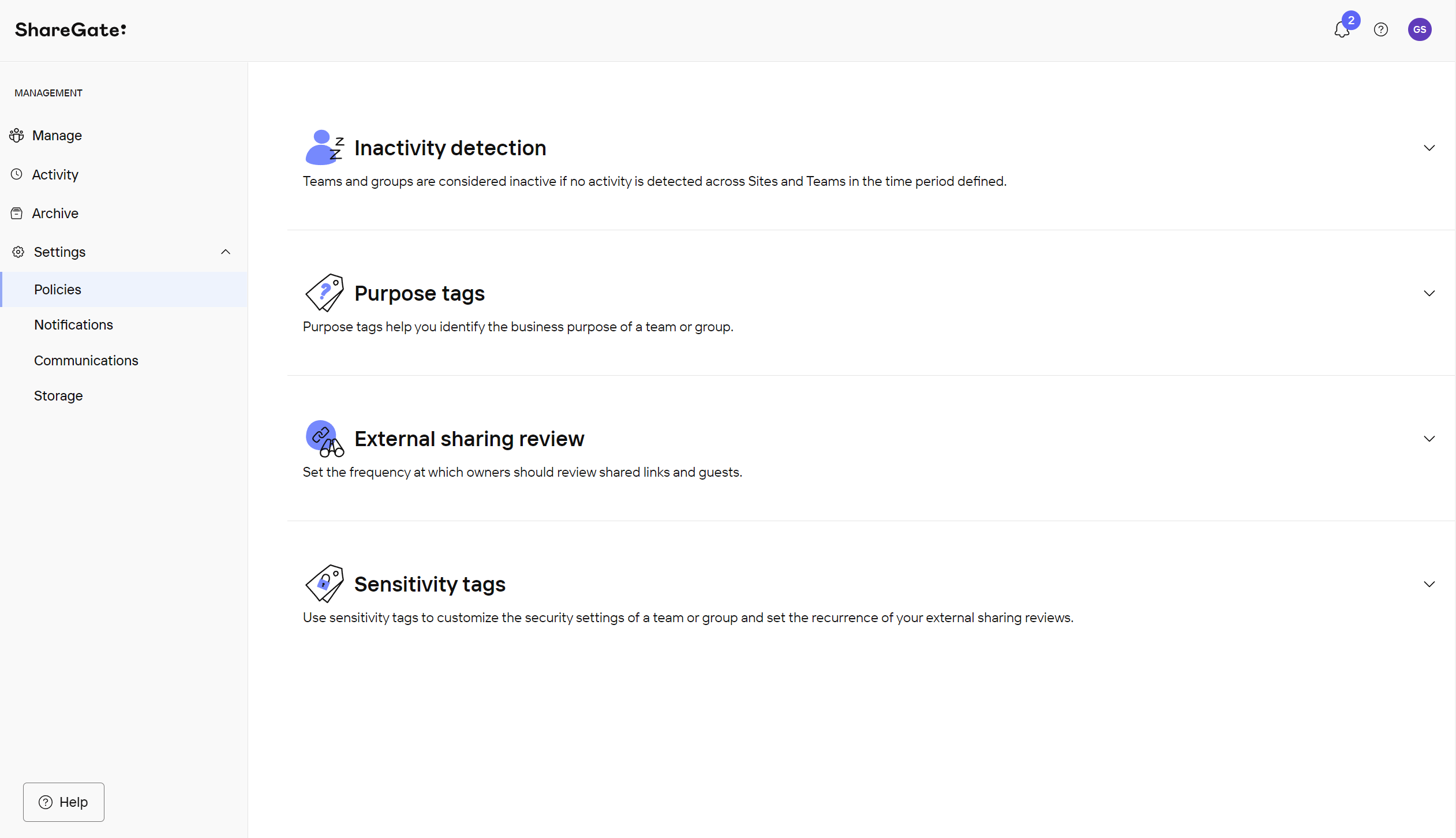1456x838 pixels.
Task: Expand the Purpose tags section
Action: point(1429,293)
